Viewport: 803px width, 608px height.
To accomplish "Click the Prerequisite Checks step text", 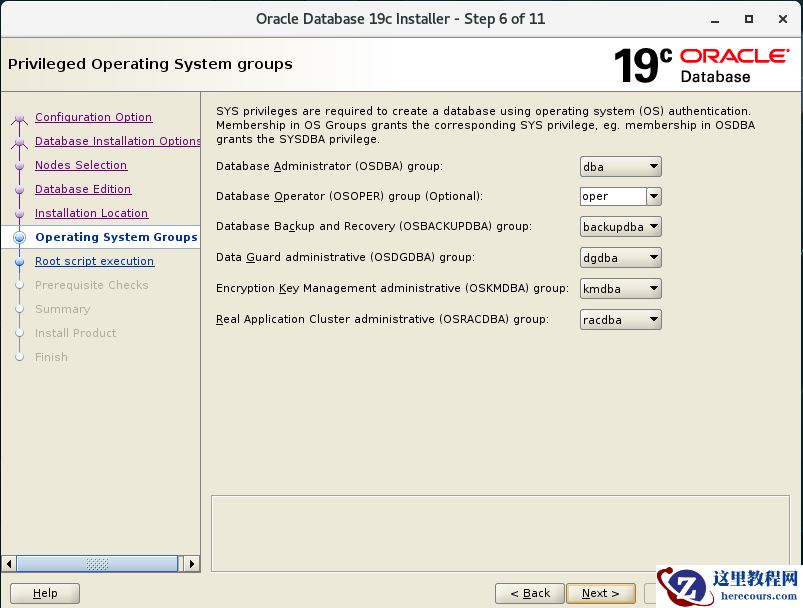I will (x=92, y=285).
